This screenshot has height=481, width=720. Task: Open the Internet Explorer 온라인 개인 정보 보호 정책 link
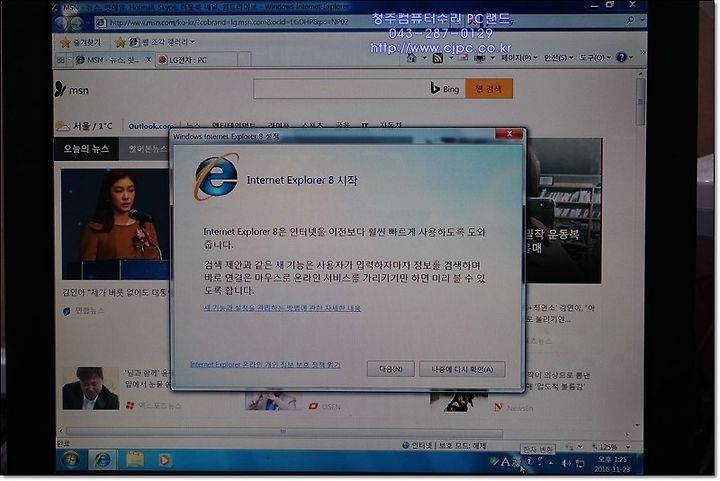[265, 364]
